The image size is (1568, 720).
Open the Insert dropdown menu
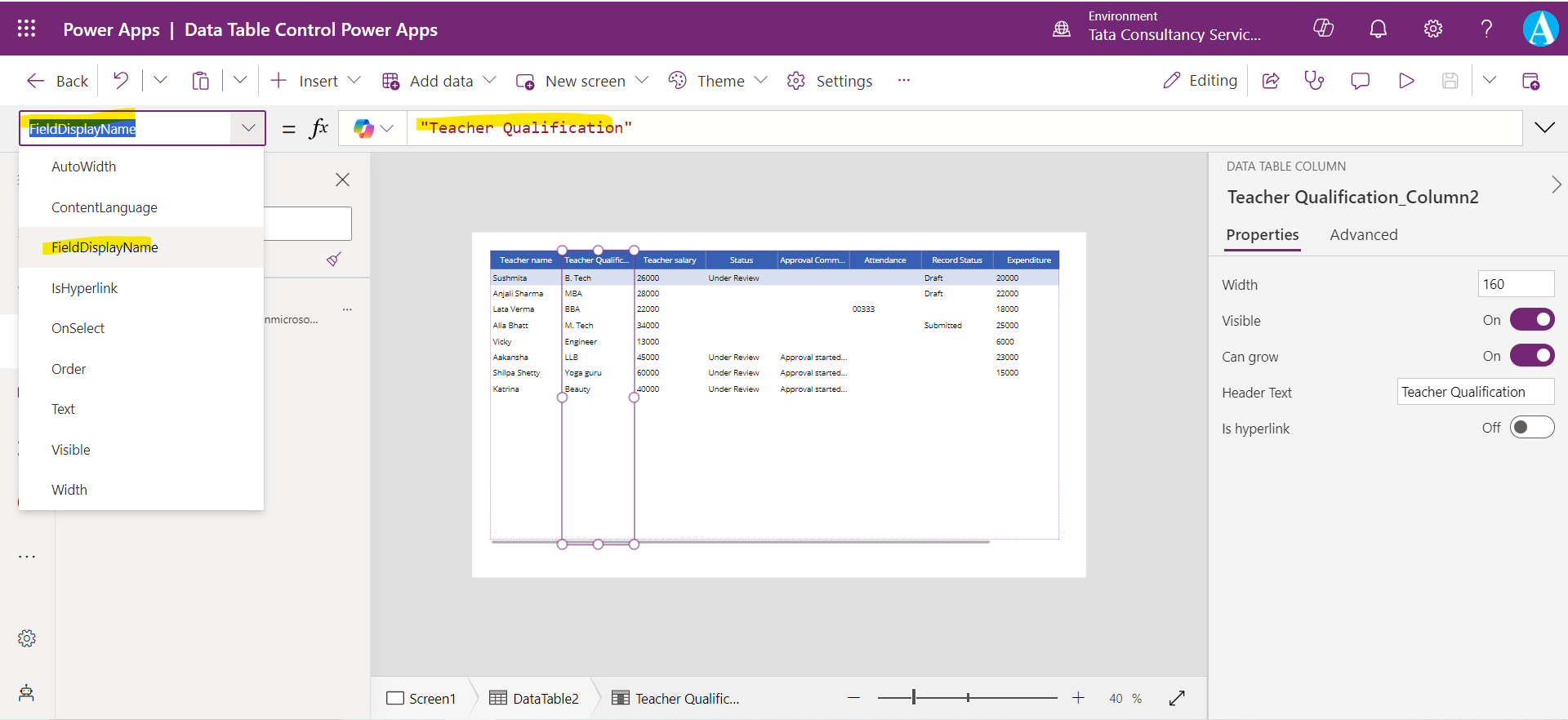point(317,81)
